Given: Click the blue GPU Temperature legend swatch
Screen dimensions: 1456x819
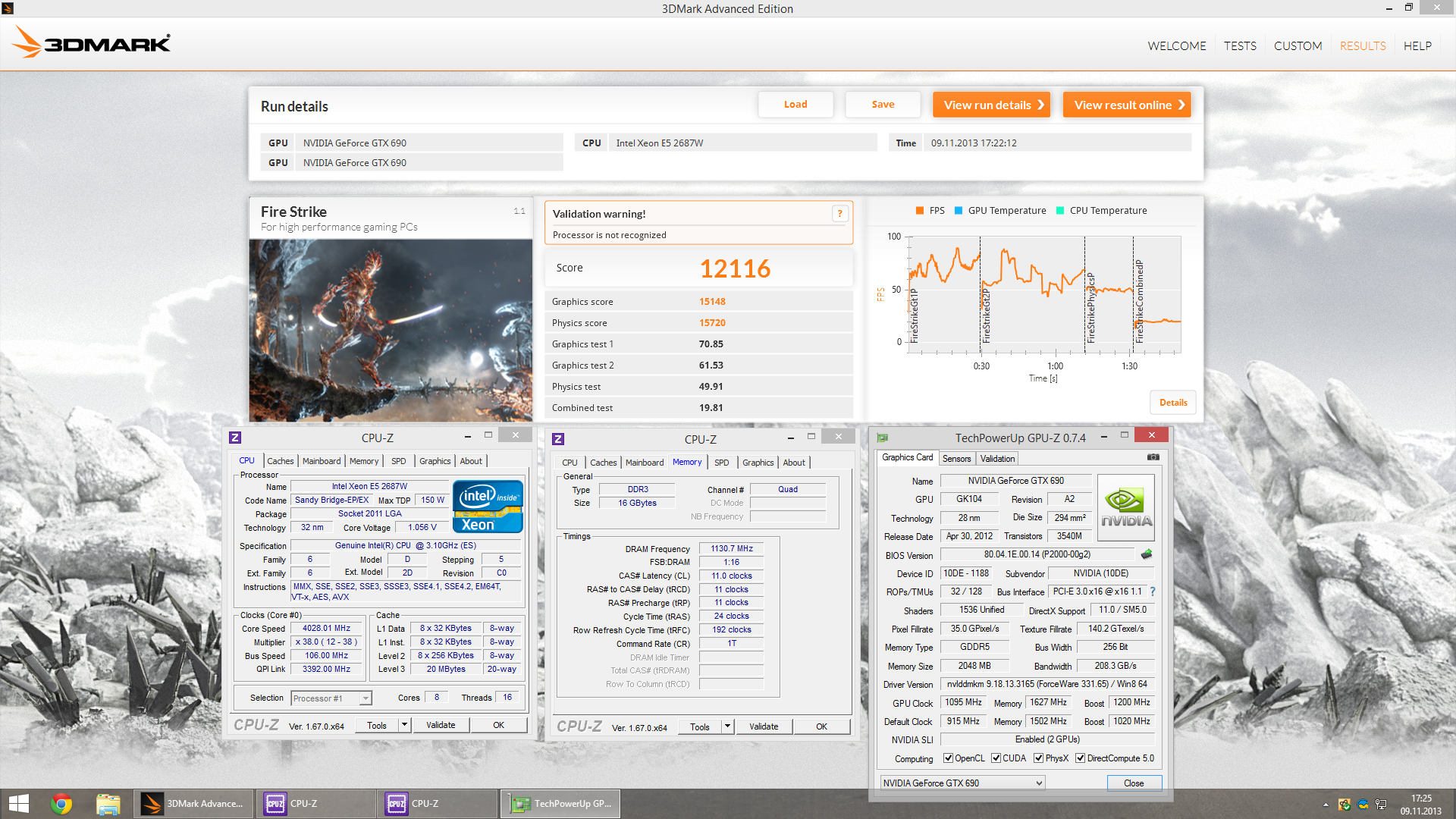Looking at the screenshot, I should point(959,211).
